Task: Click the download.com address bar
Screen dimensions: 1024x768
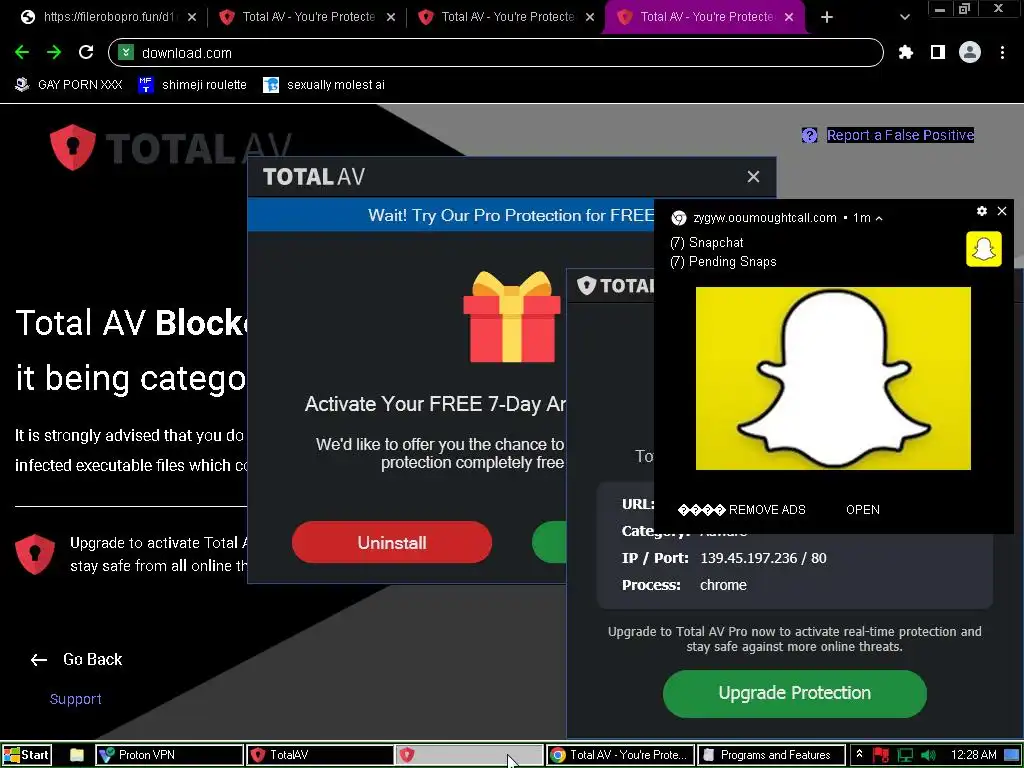Action: pos(495,52)
